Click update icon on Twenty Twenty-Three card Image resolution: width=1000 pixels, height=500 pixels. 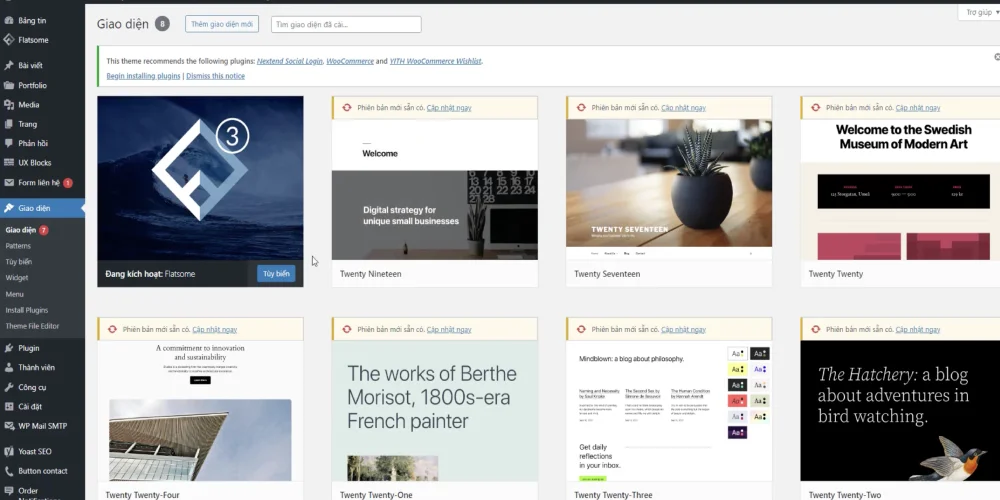coord(581,330)
